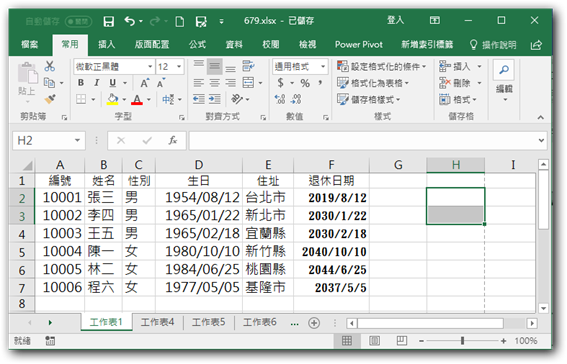Click the Percent Style icon

coord(305,83)
